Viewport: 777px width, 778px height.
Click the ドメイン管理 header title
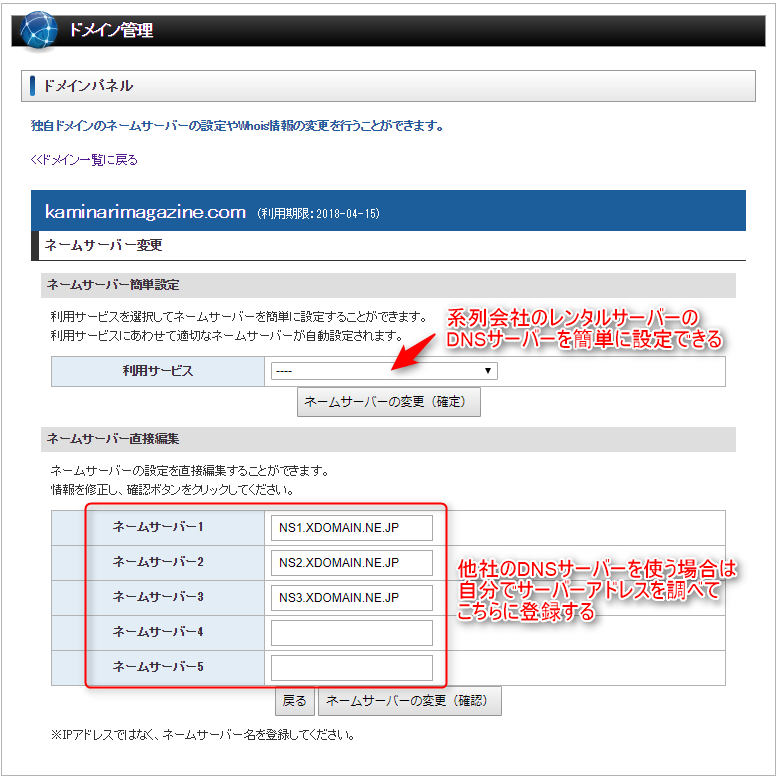pos(111,30)
